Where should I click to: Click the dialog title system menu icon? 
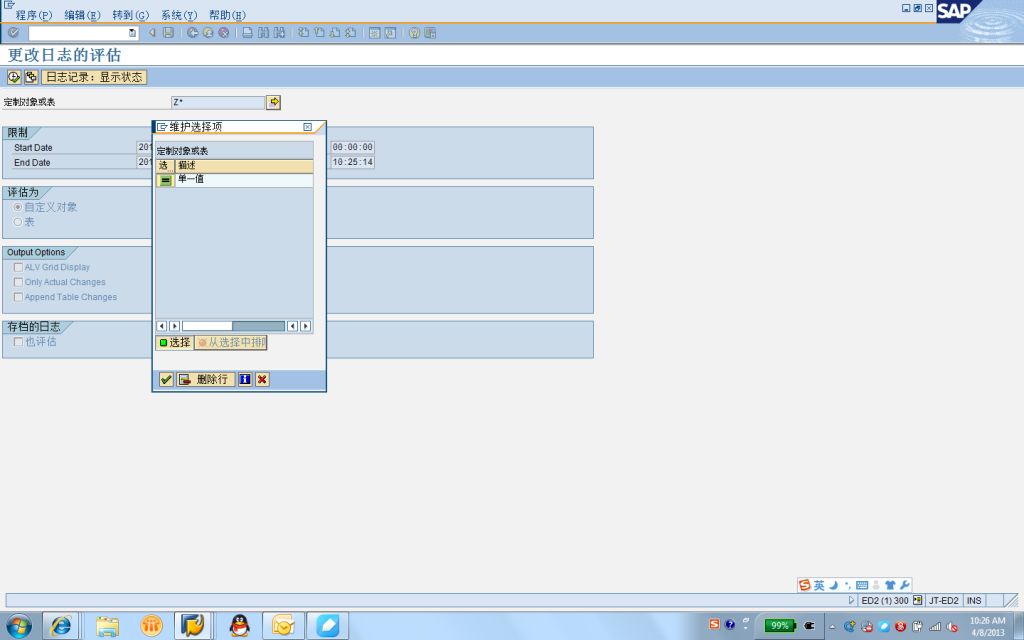point(162,127)
